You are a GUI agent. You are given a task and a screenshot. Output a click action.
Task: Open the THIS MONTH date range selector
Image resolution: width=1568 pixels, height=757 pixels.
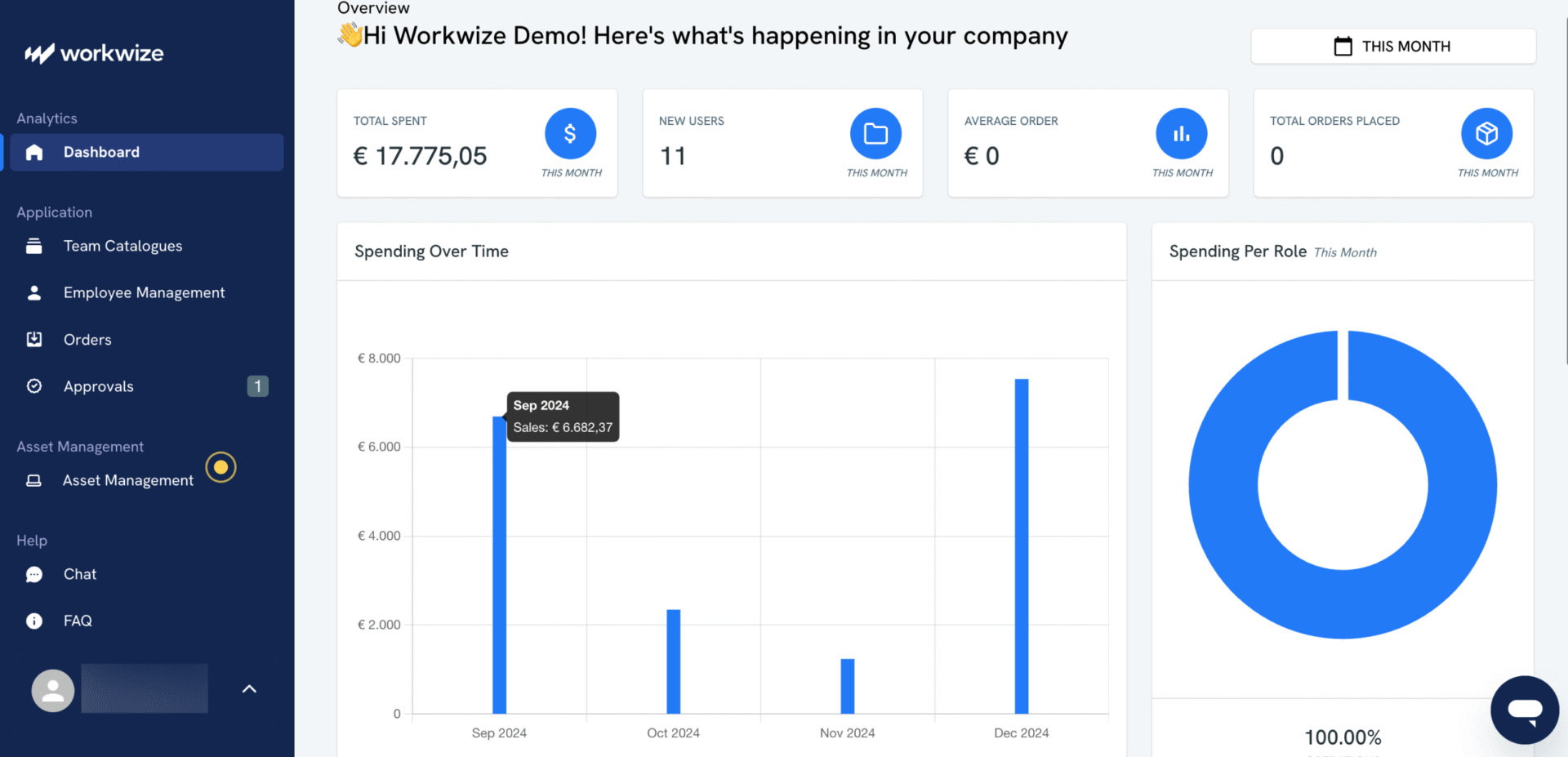(x=1392, y=47)
